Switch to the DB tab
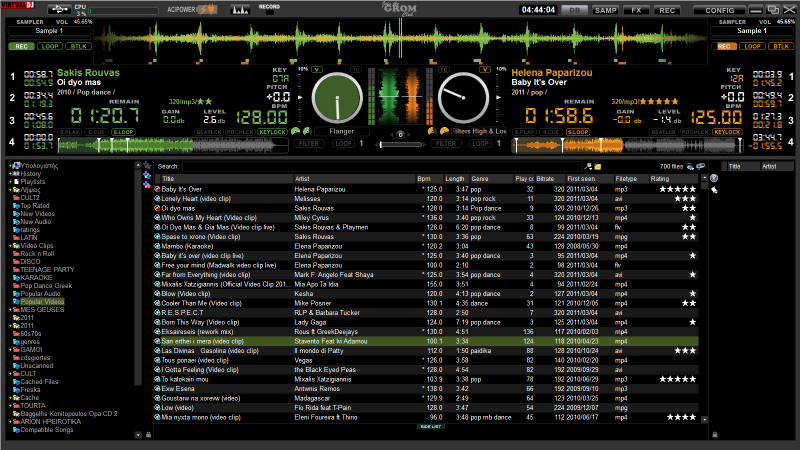This screenshot has height=450, width=800. point(574,10)
